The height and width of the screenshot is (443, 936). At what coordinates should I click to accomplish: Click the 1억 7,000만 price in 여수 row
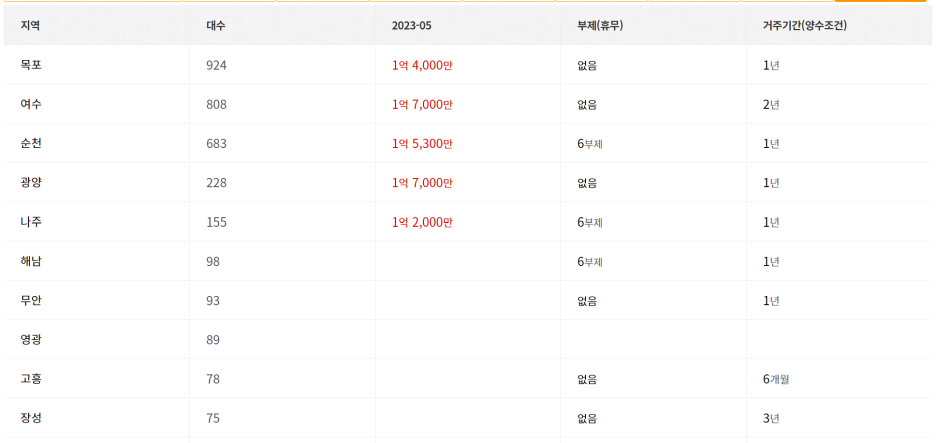pos(422,105)
